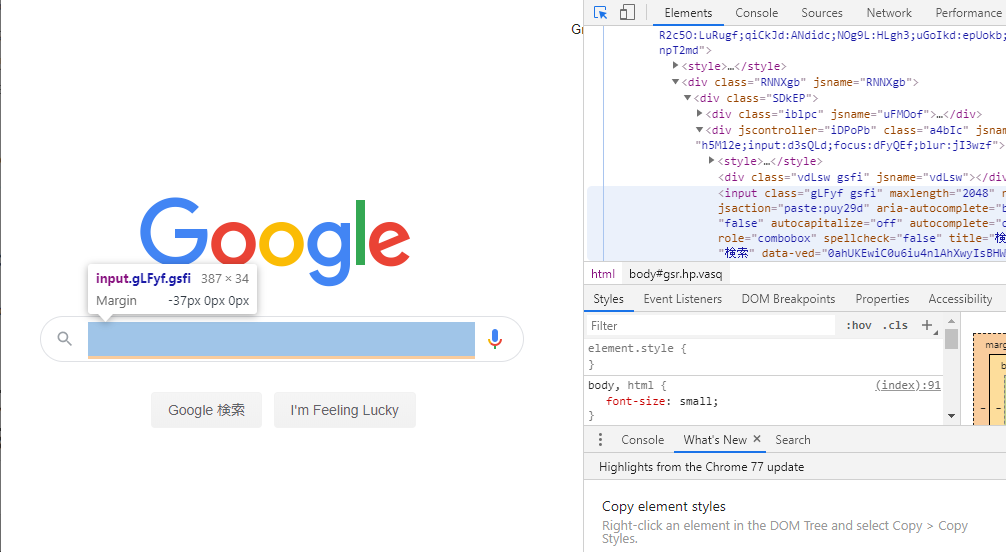1006x552 pixels.
Task: Click the styles pane scrollbar down arrow
Action: [951, 416]
